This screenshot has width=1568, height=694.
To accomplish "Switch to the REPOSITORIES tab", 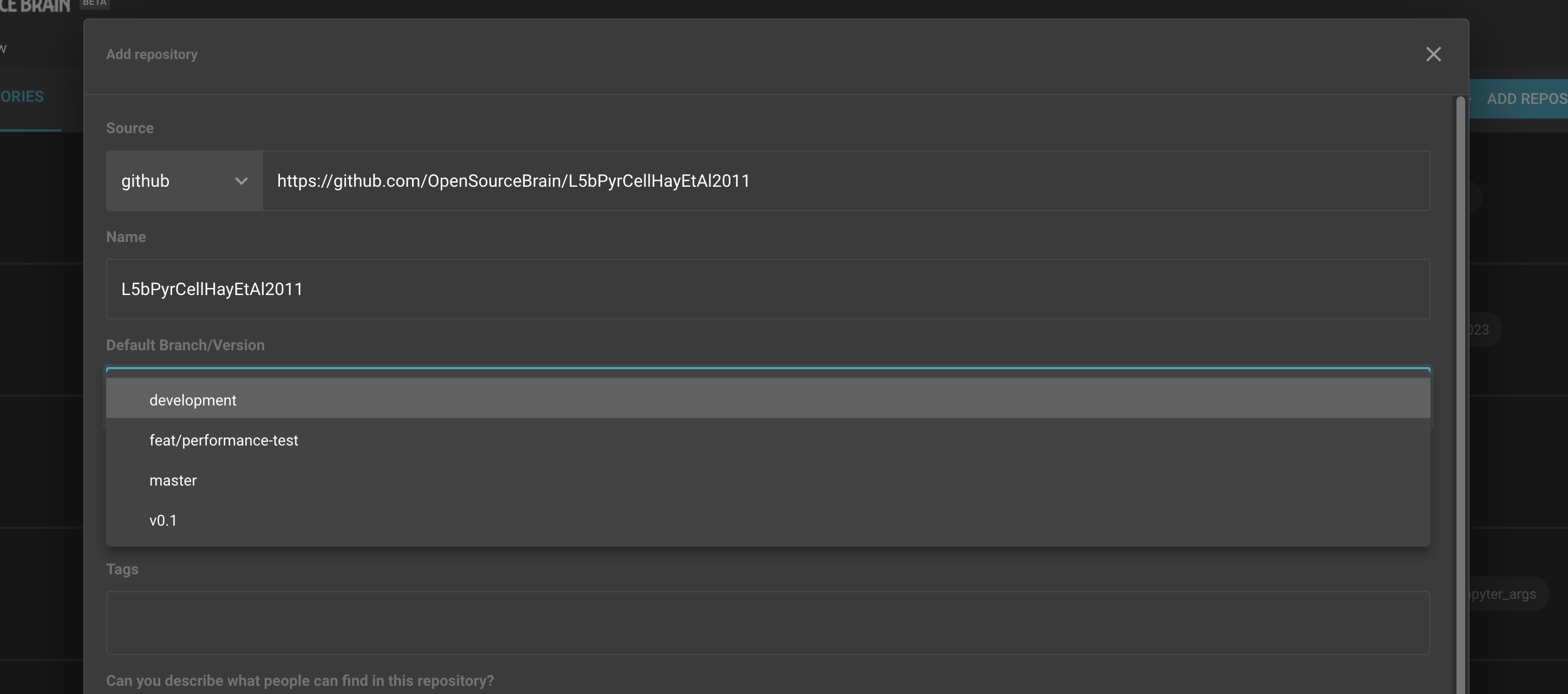I will [23, 96].
